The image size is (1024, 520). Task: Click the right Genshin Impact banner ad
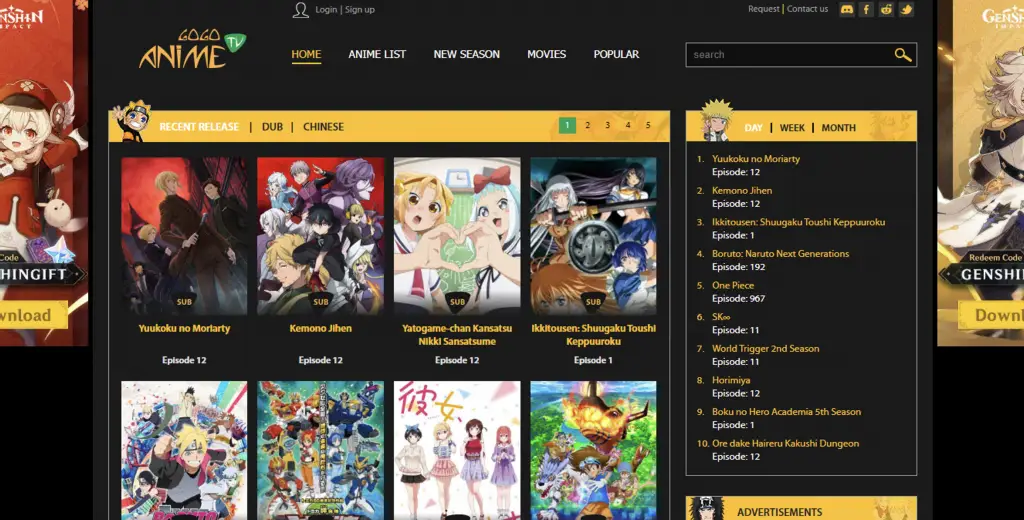click(980, 172)
